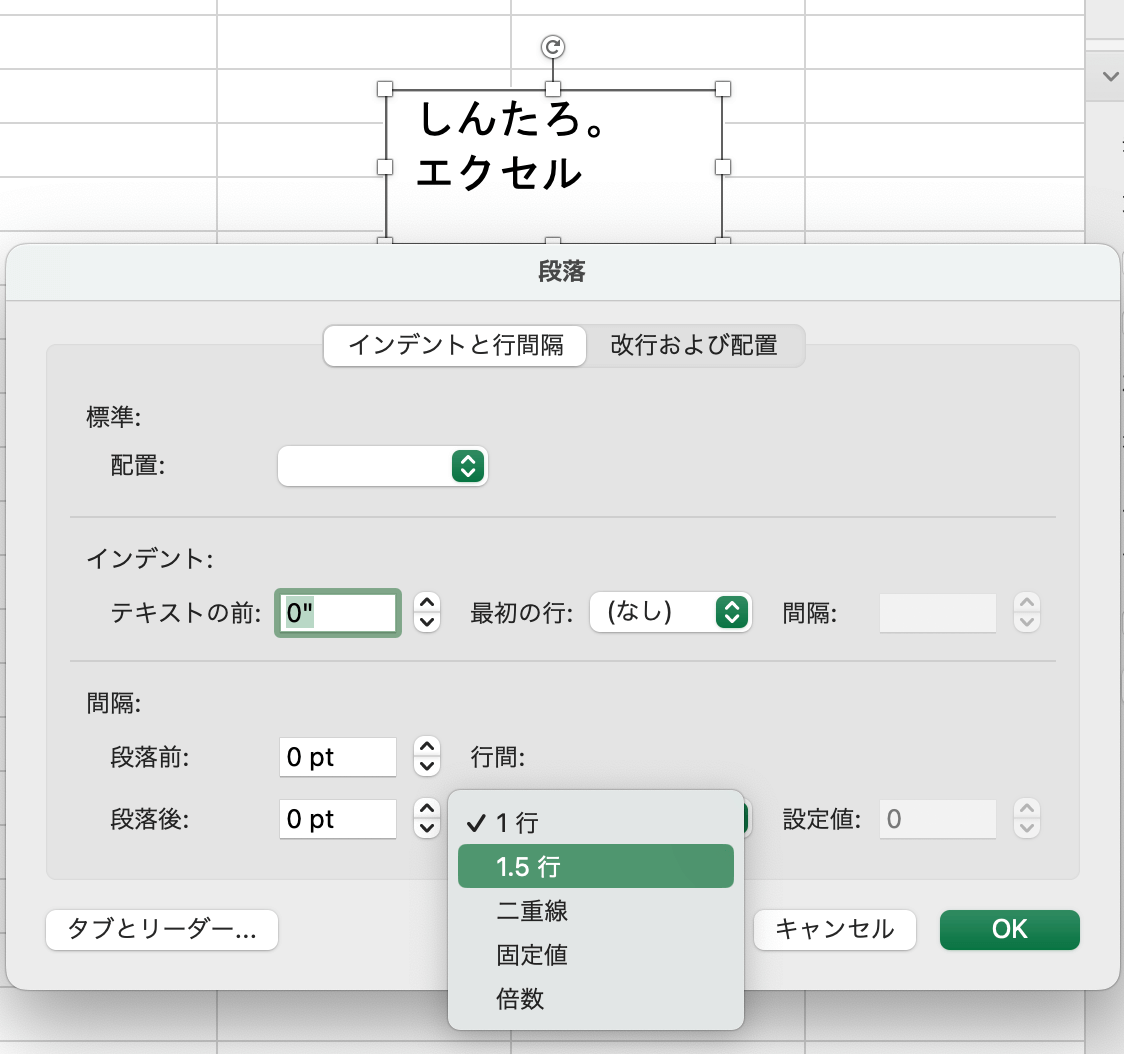The height and width of the screenshot is (1054, 1124).
Task: Click the 段落後 spacing stepper arrows
Action: [427, 819]
